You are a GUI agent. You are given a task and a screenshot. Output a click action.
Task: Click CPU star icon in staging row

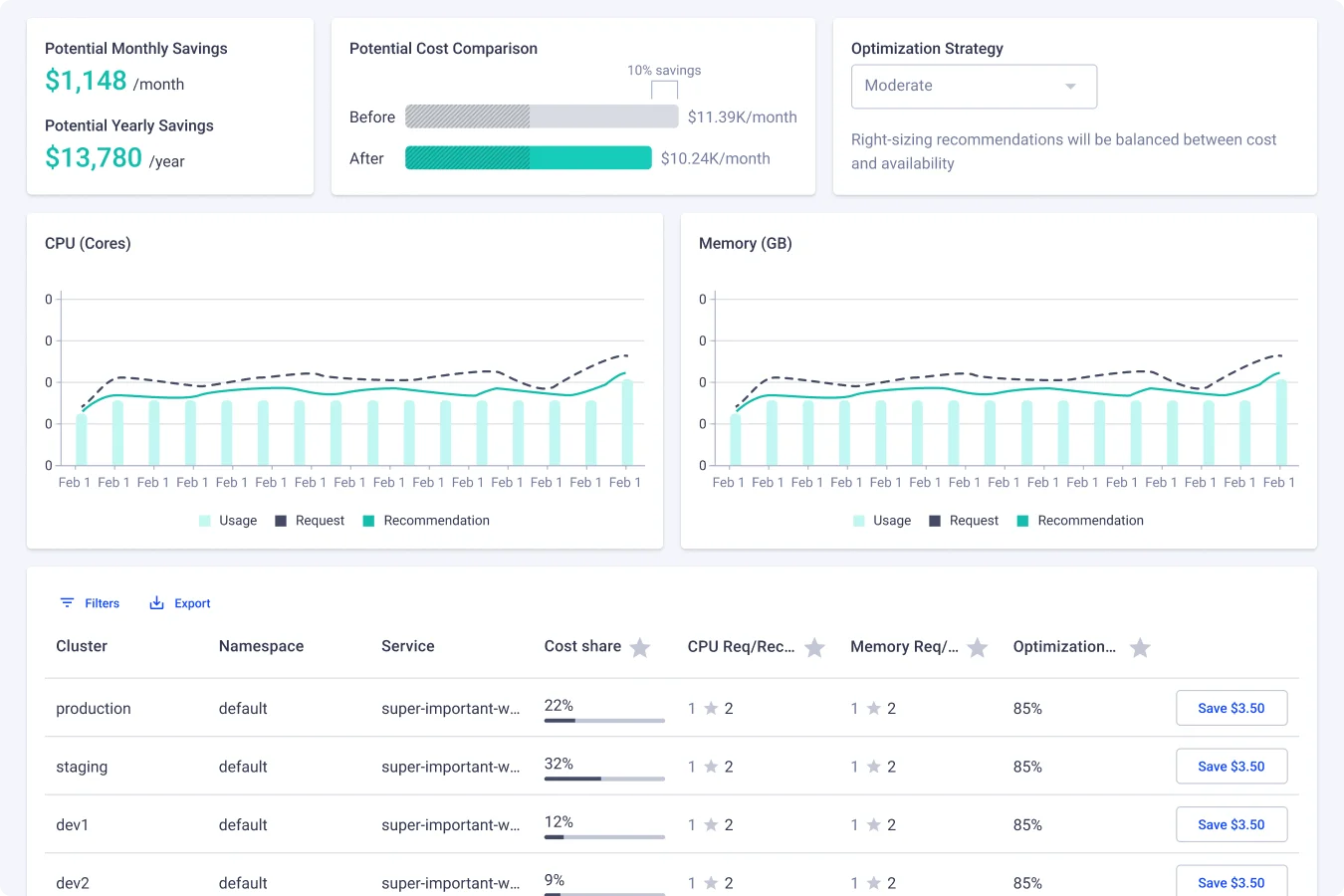click(x=711, y=767)
